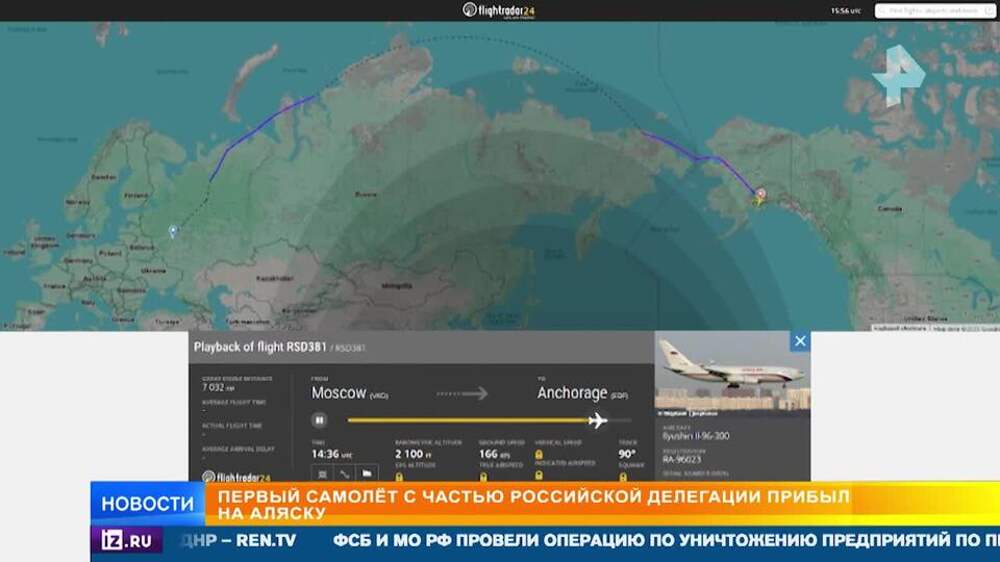
Task: Click the '15:56 UTC' clock in top bar
Action: click(846, 11)
